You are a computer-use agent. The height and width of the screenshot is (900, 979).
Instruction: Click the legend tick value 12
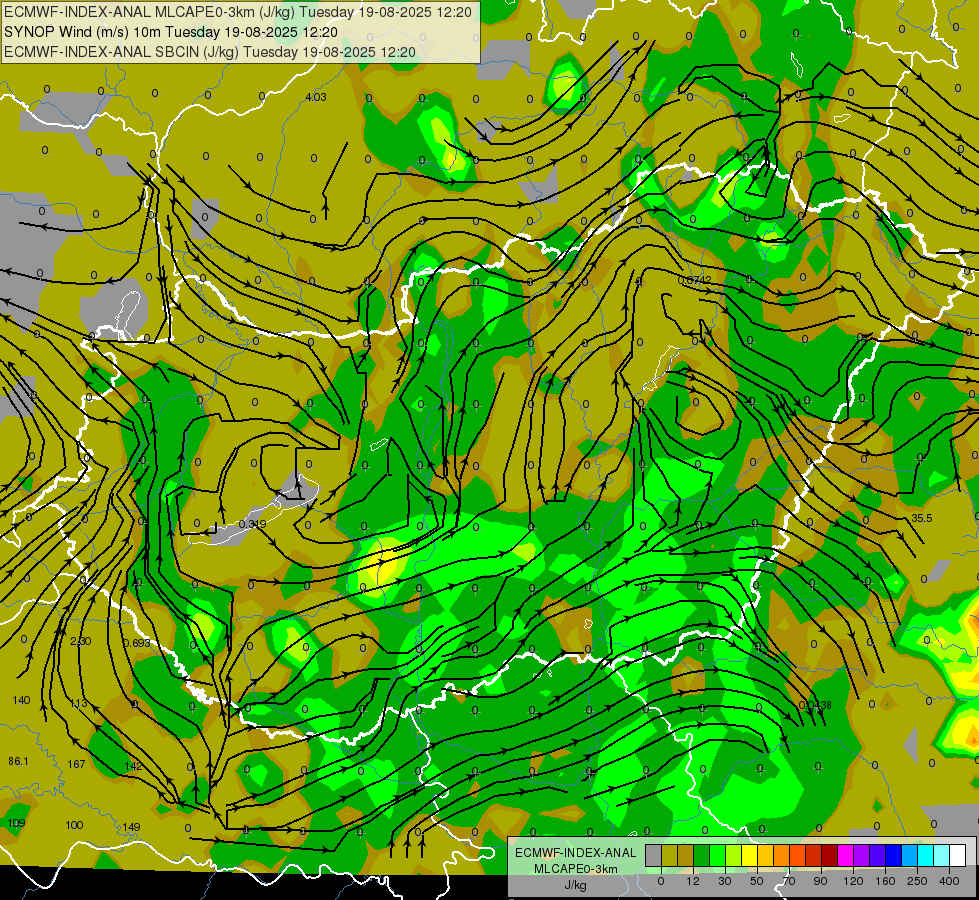[693, 881]
